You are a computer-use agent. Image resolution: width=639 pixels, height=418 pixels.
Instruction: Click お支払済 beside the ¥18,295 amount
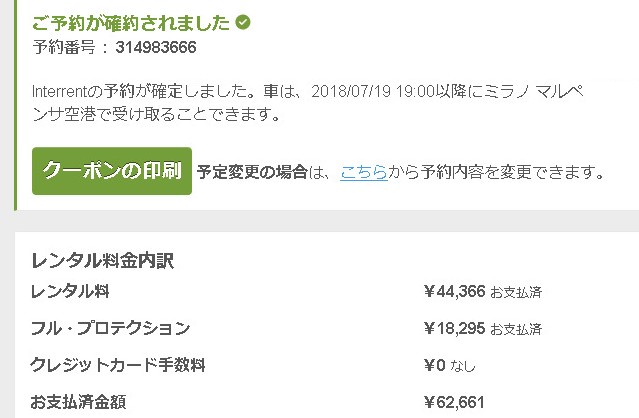(x=516, y=329)
